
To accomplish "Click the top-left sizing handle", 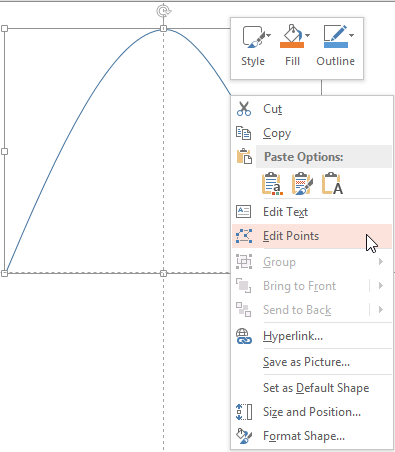I will (5, 29).
